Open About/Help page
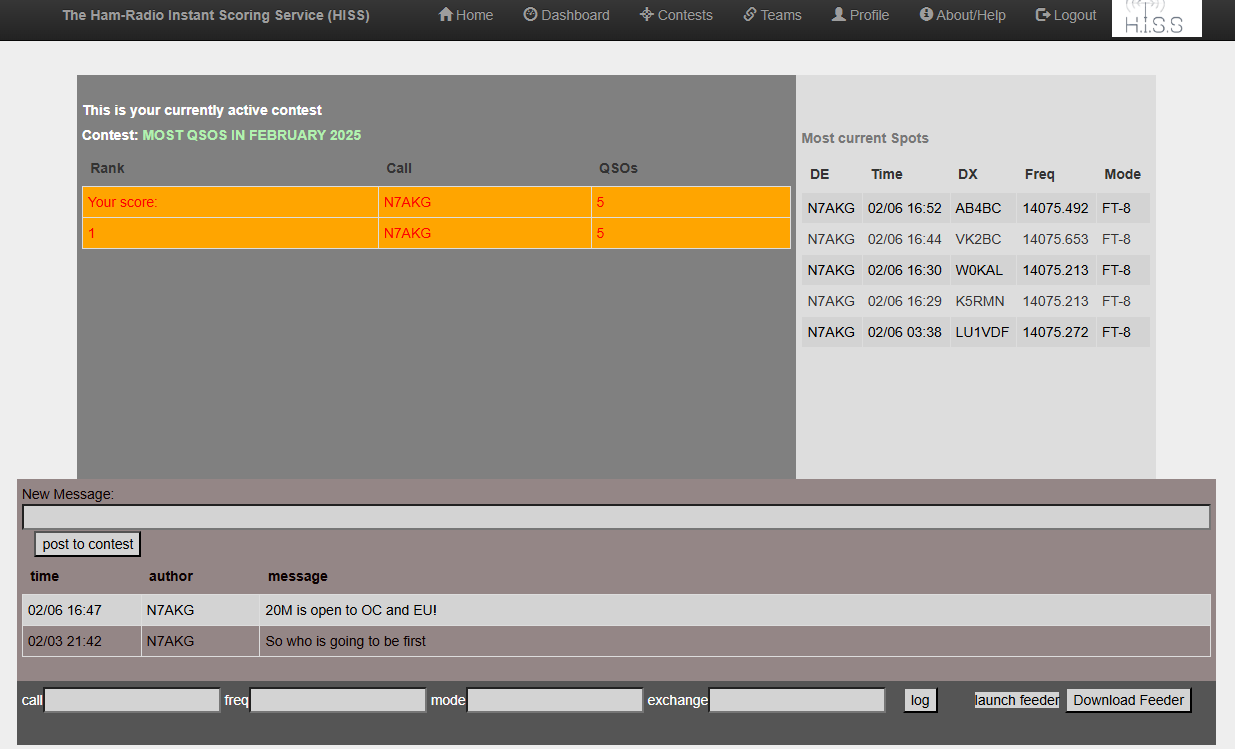 pyautogui.click(x=963, y=15)
